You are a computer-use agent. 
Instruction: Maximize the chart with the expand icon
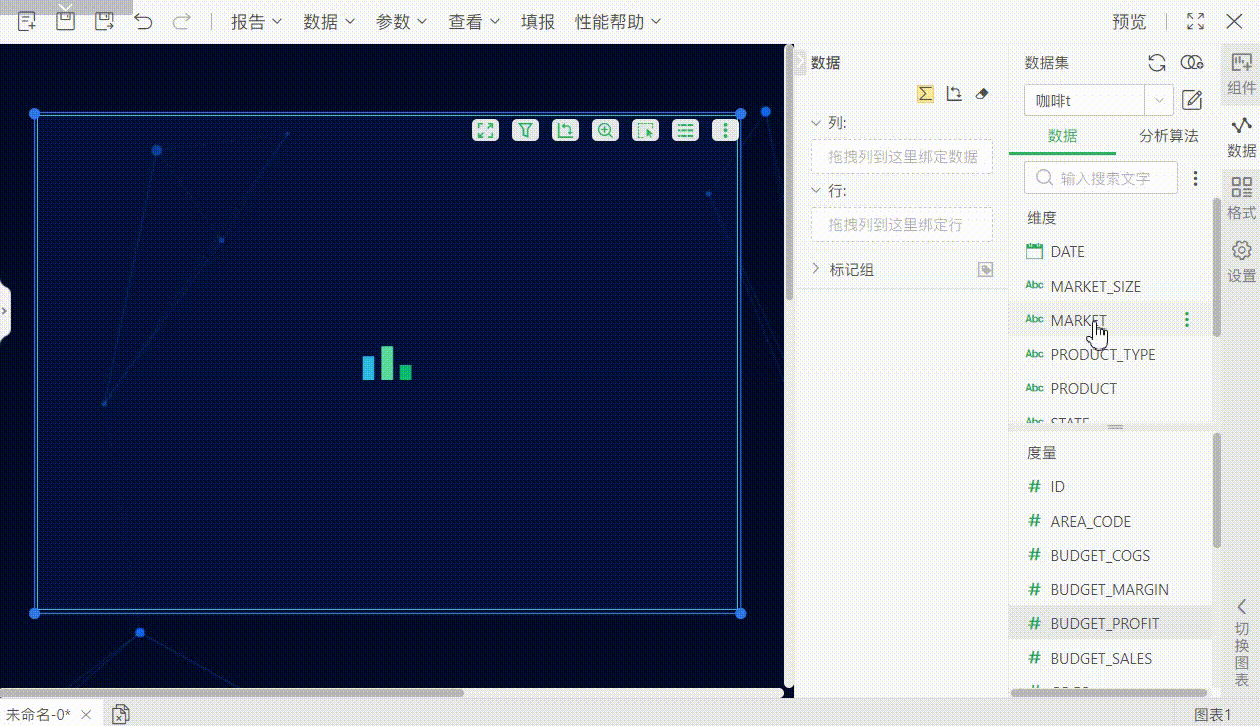point(486,130)
